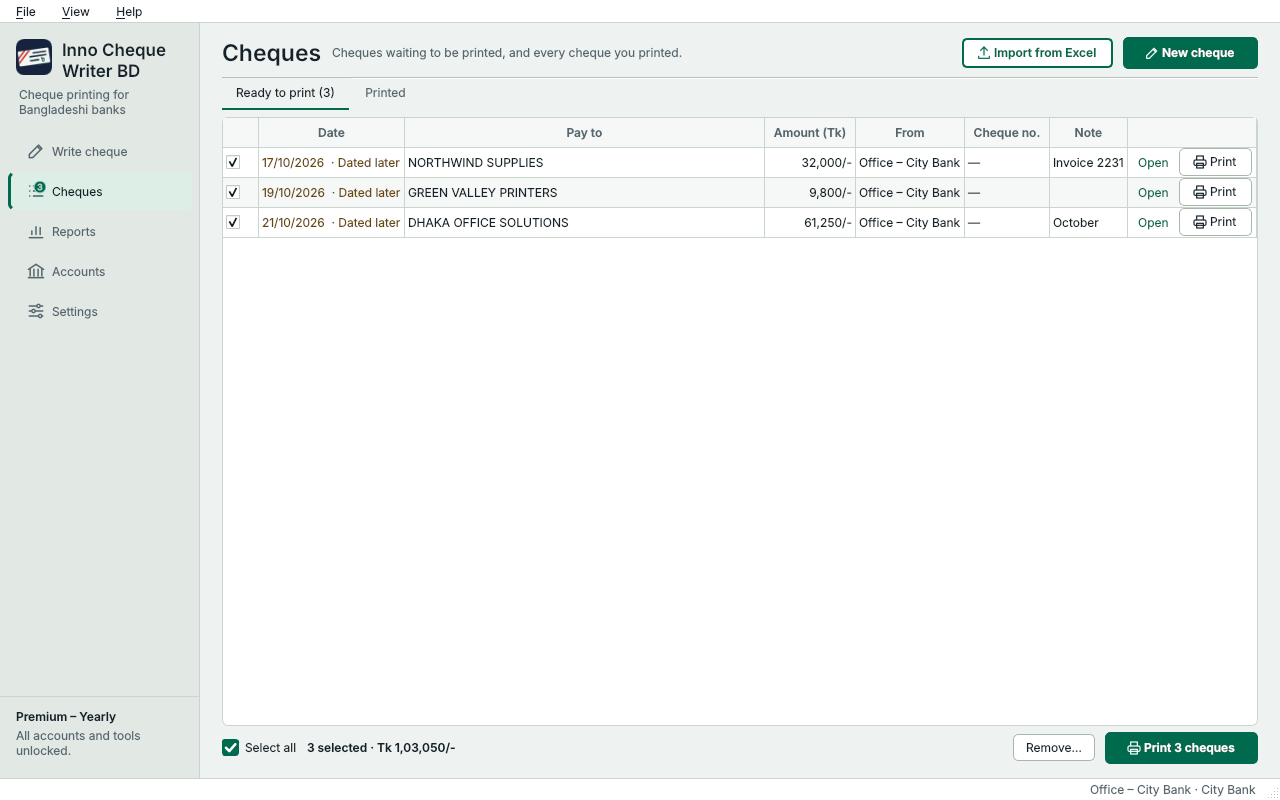
Task: Open Settings from the sidebar
Action: click(100, 312)
